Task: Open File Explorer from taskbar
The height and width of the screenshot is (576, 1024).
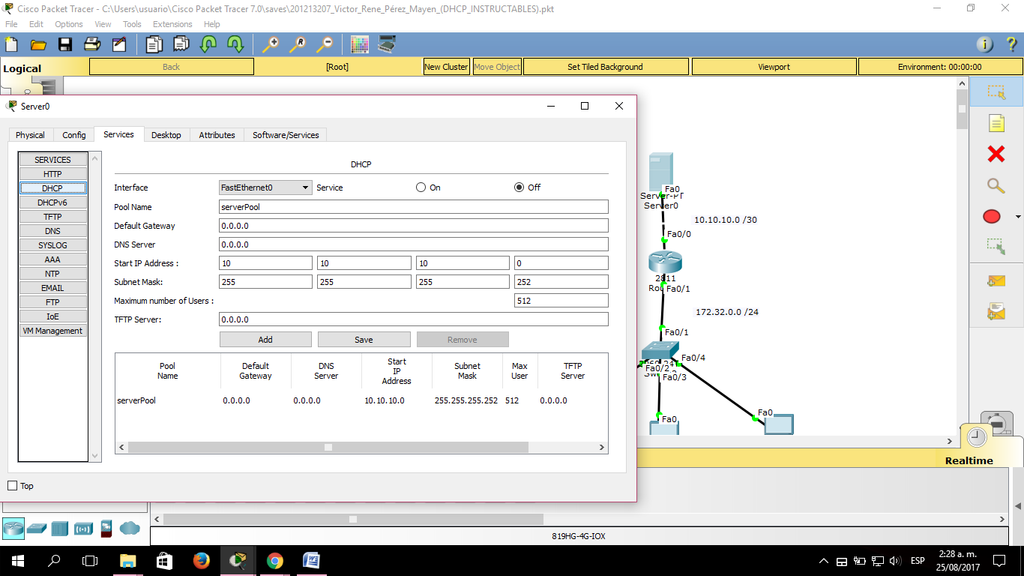Action: point(127,560)
